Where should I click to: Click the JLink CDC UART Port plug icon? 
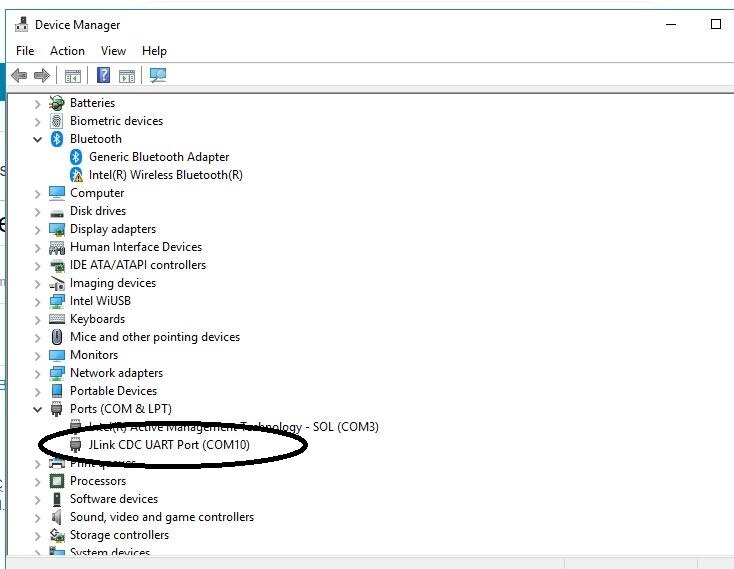[75, 445]
